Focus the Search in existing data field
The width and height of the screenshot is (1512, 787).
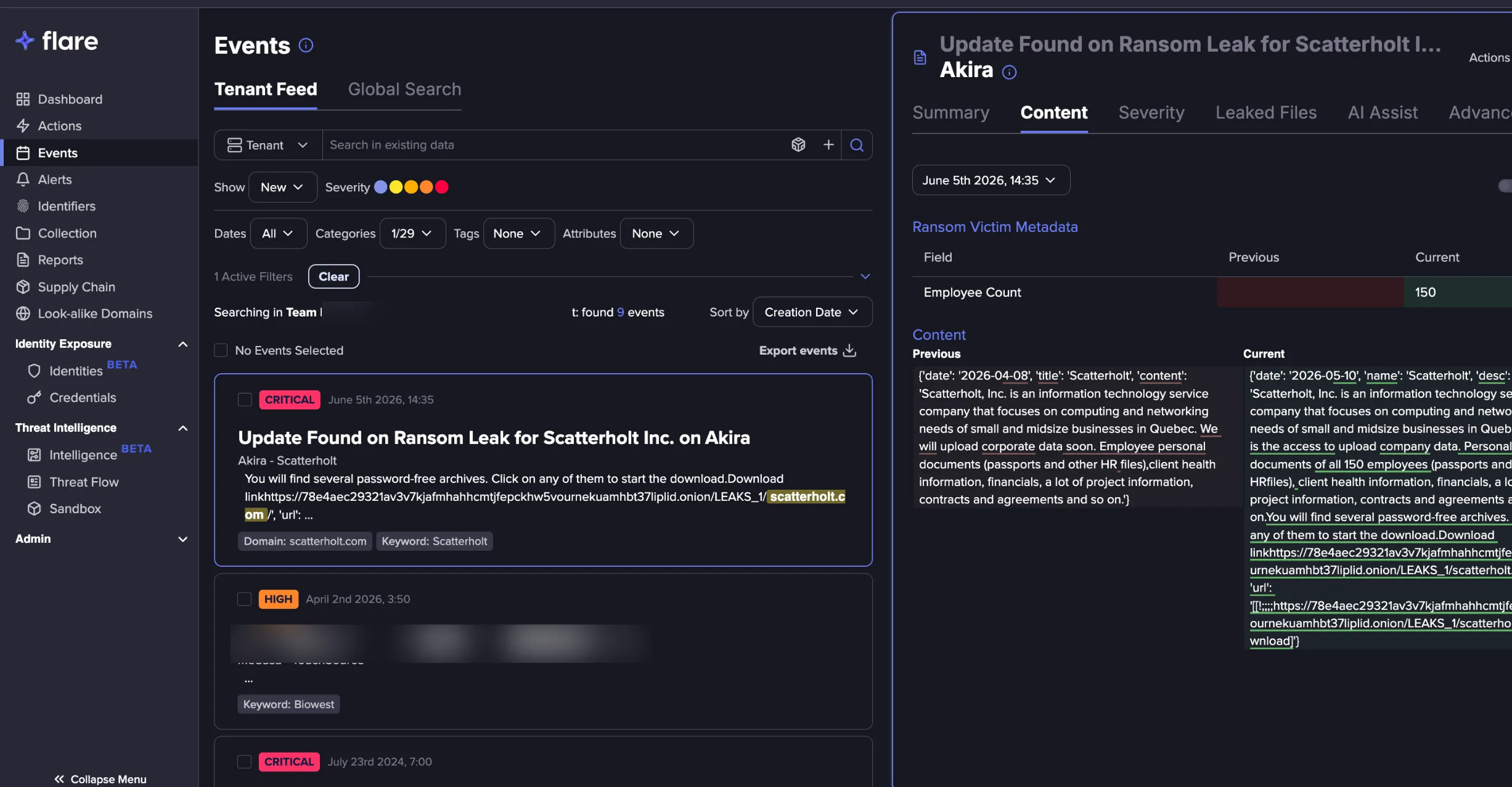tap(555, 145)
